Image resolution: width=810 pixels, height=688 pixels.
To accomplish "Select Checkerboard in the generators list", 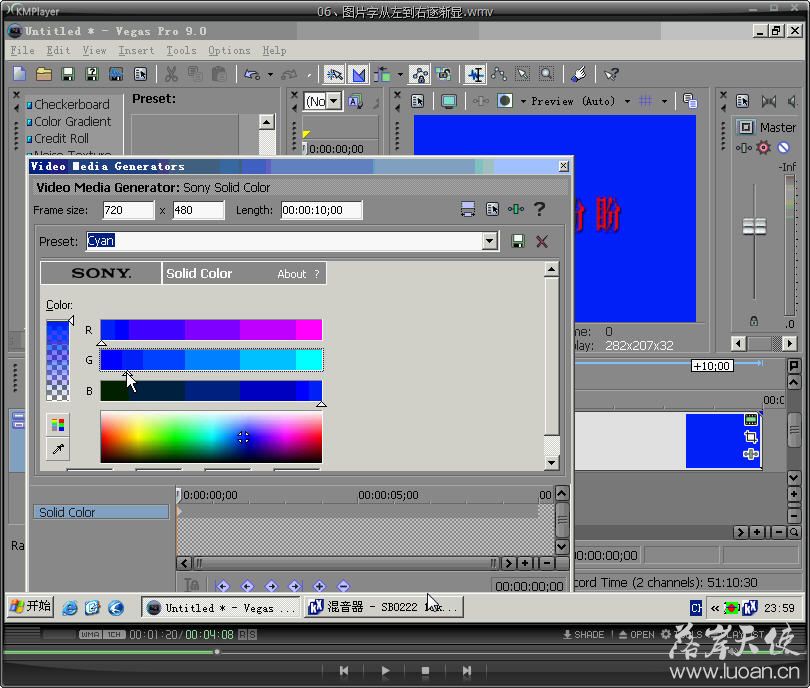I will tap(71, 104).
